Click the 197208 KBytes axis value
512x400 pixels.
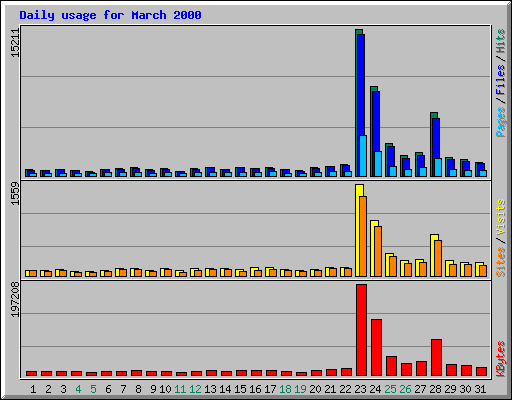(x=15, y=300)
